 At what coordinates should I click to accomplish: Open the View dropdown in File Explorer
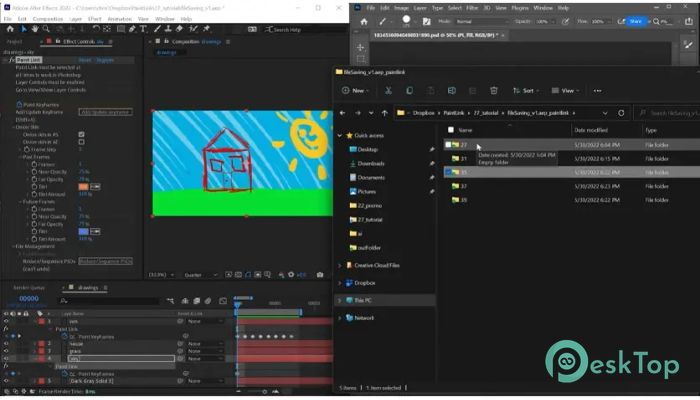point(566,91)
